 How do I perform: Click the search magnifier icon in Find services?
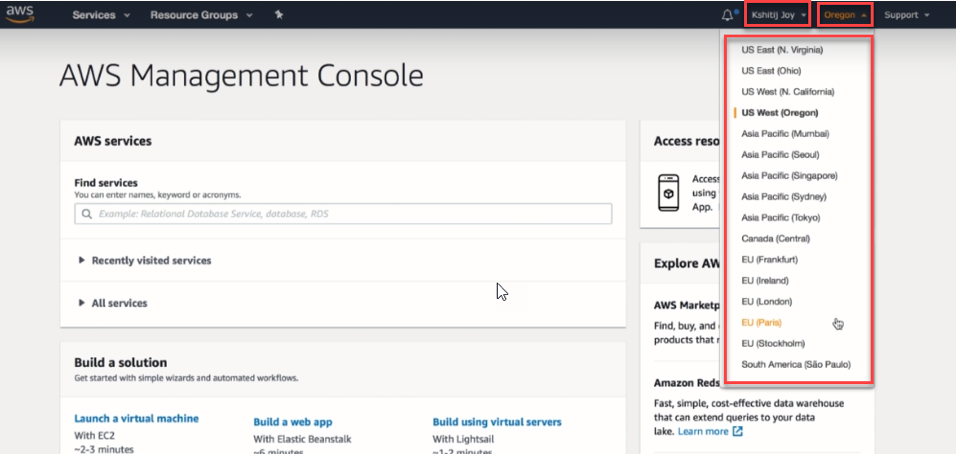click(x=87, y=214)
